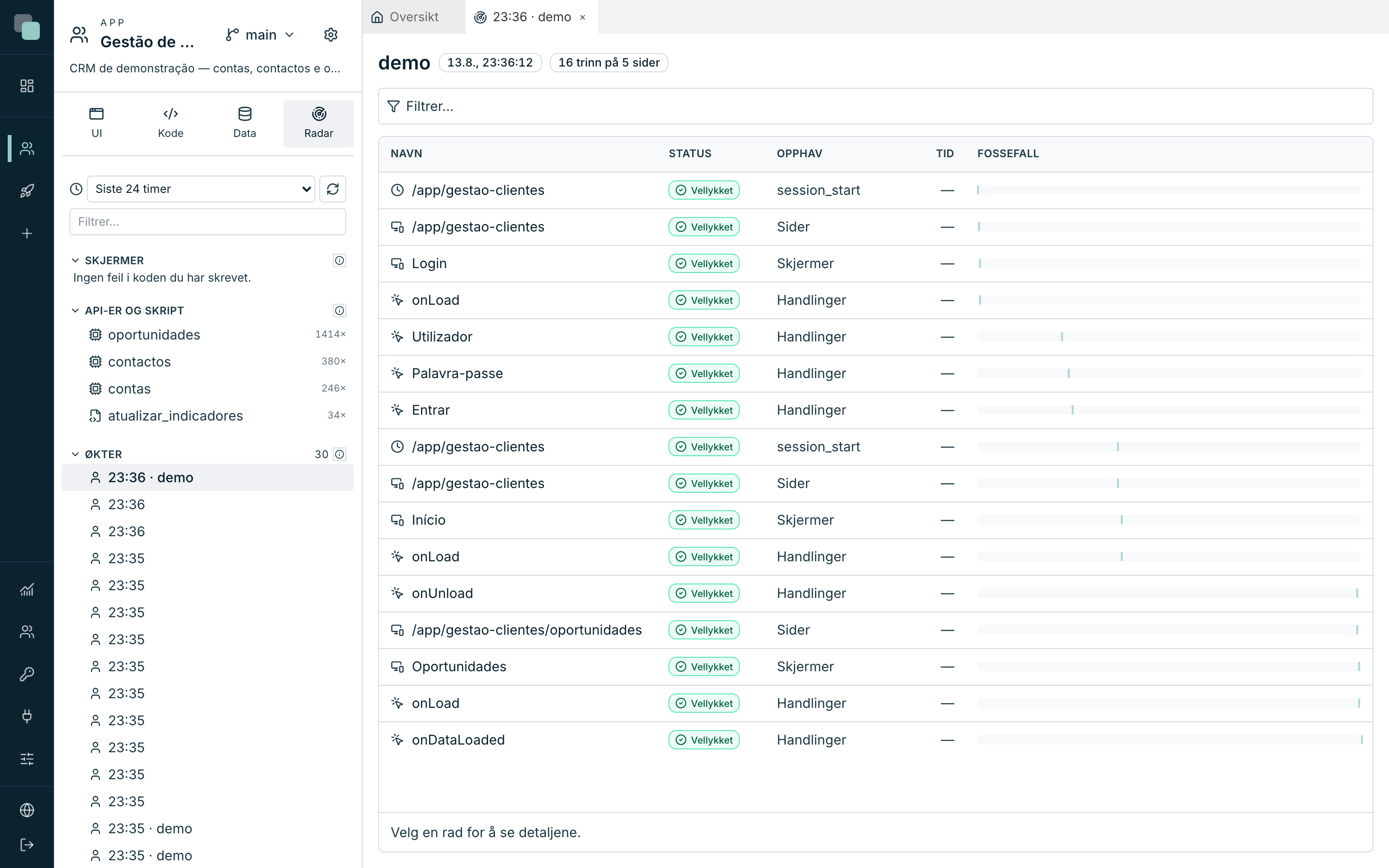This screenshot has height=868, width=1389.
Task: Open app settings gear icon
Action: coord(330,35)
